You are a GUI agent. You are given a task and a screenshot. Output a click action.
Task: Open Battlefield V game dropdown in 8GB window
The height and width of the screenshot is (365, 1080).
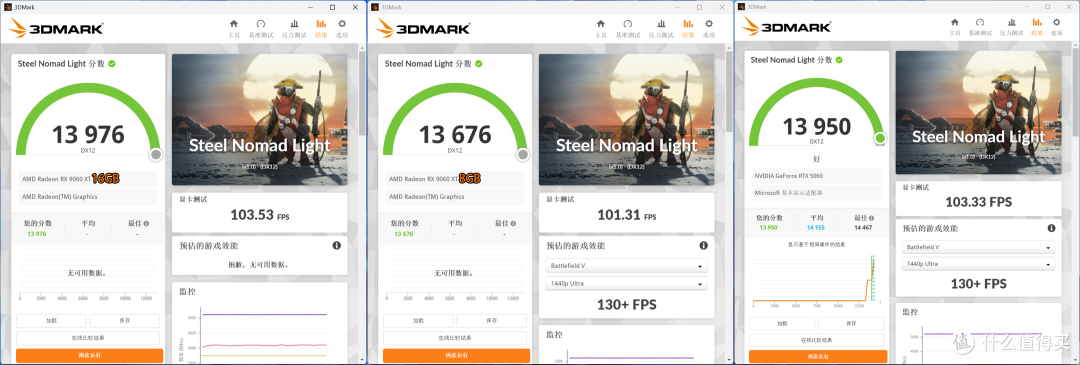tap(626, 266)
